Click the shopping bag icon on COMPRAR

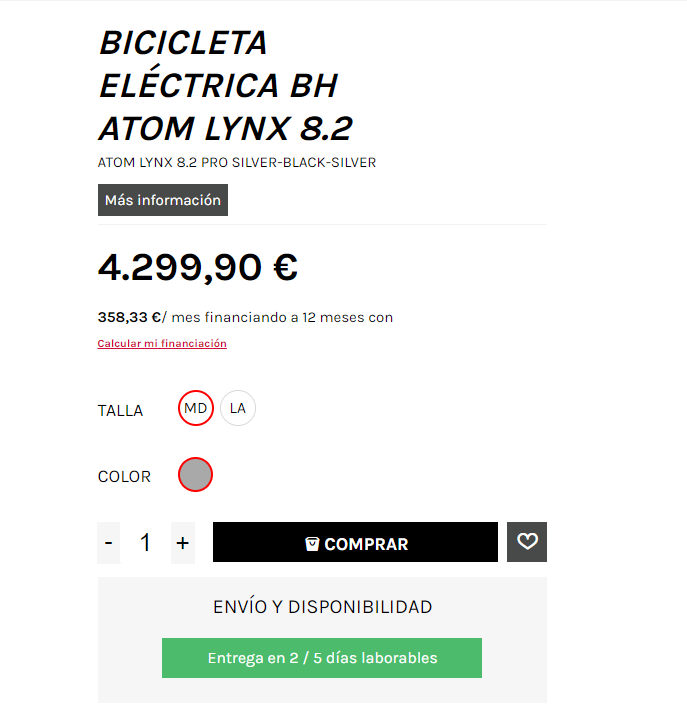click(x=312, y=544)
